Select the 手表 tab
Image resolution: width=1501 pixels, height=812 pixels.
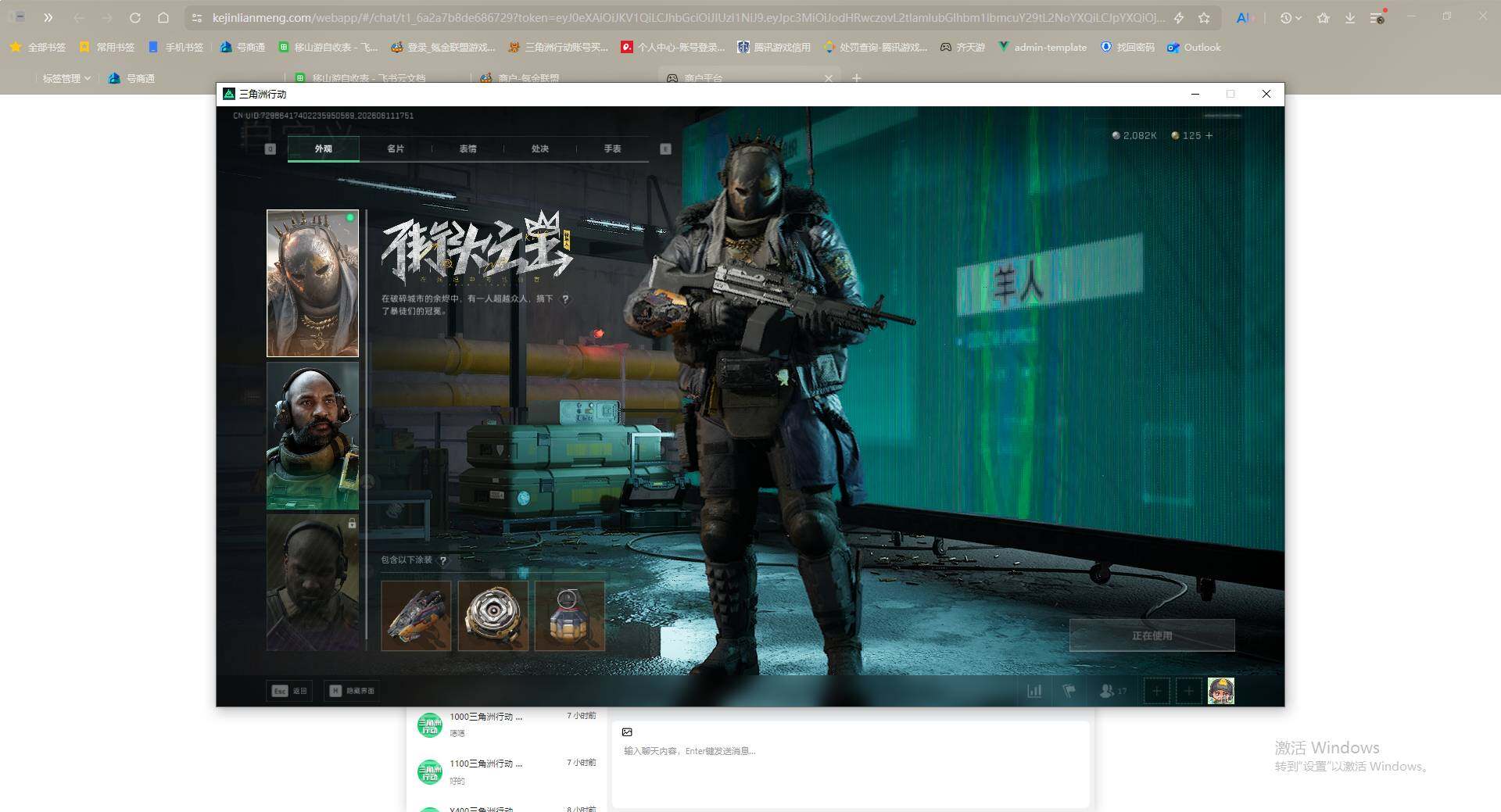(x=612, y=148)
